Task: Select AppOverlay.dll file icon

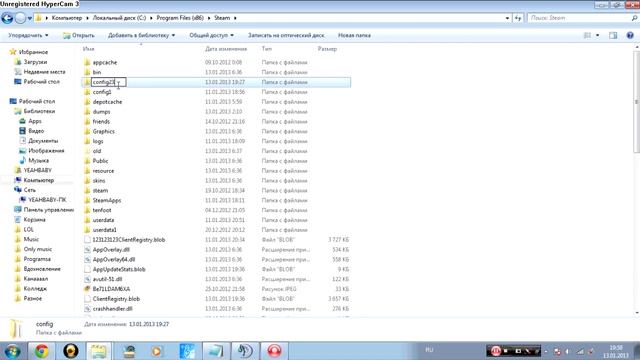Action: tap(87, 249)
